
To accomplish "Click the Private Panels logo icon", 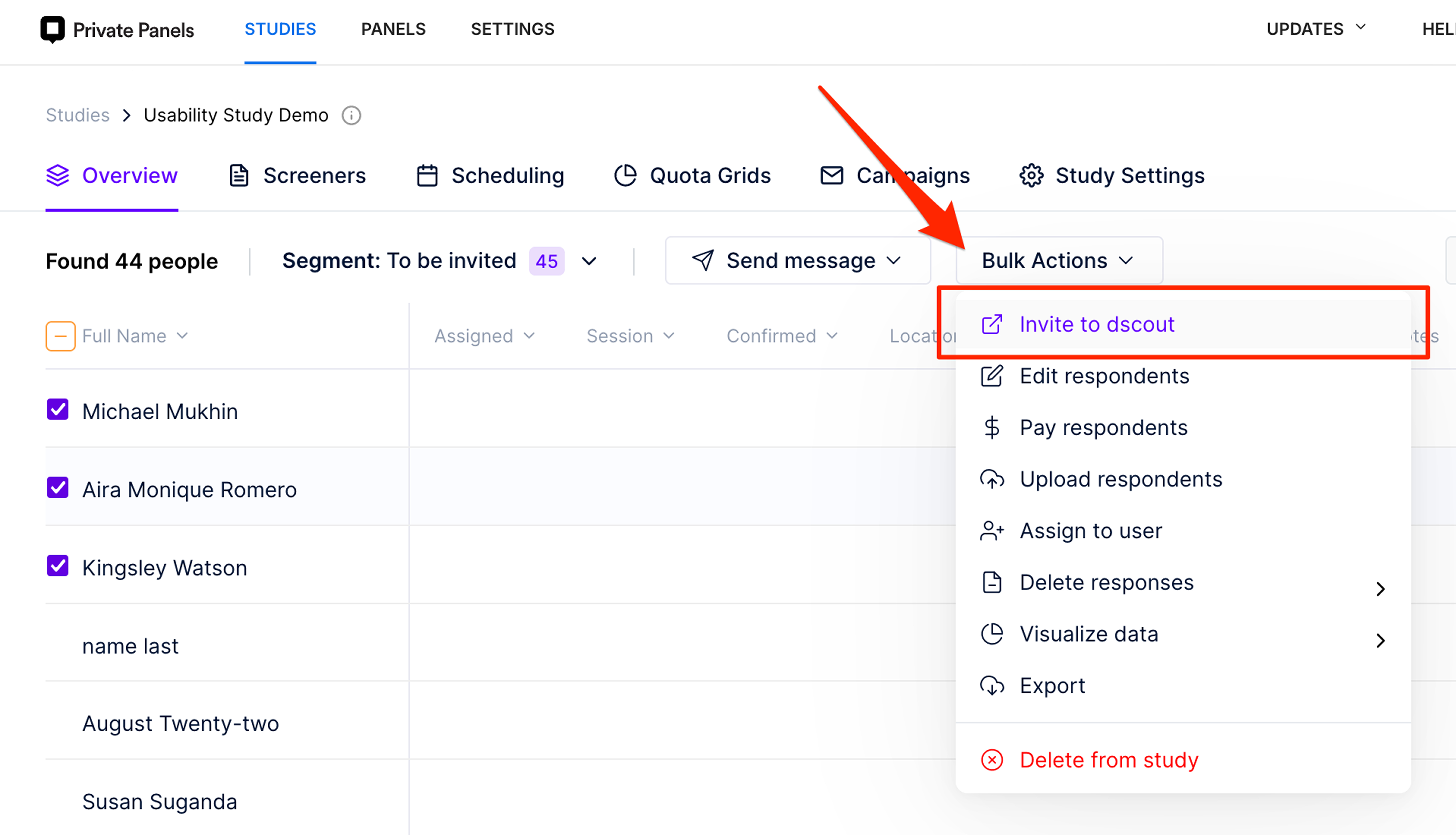I will click(53, 29).
